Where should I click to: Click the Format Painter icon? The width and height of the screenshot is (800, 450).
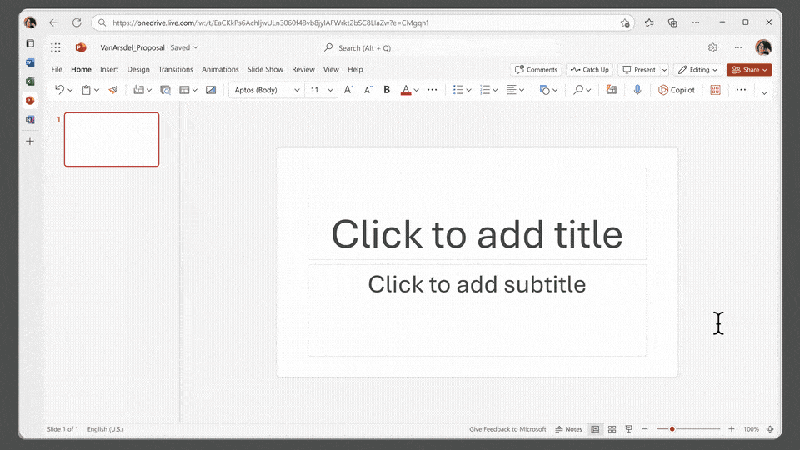(112, 90)
